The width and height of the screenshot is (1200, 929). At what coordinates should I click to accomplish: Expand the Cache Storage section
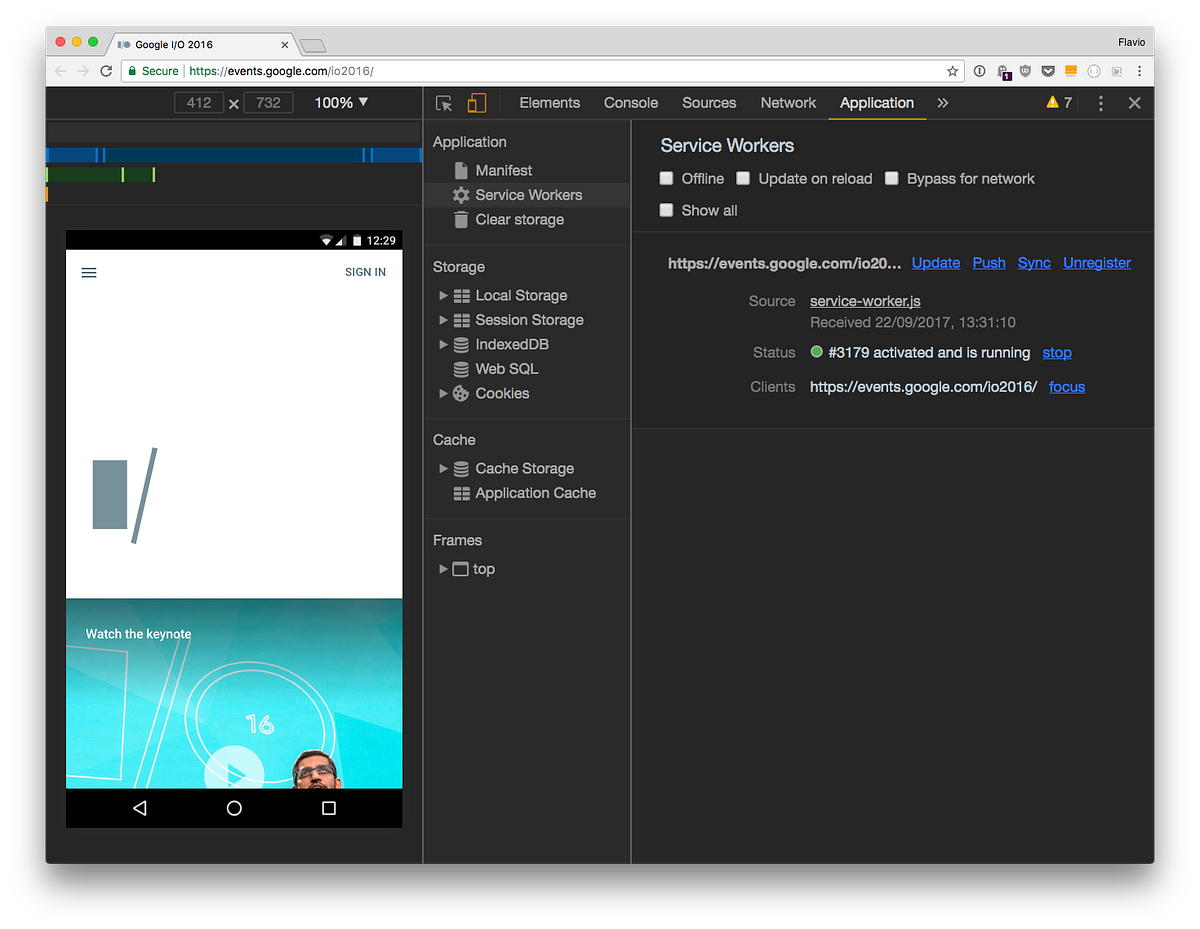point(444,468)
